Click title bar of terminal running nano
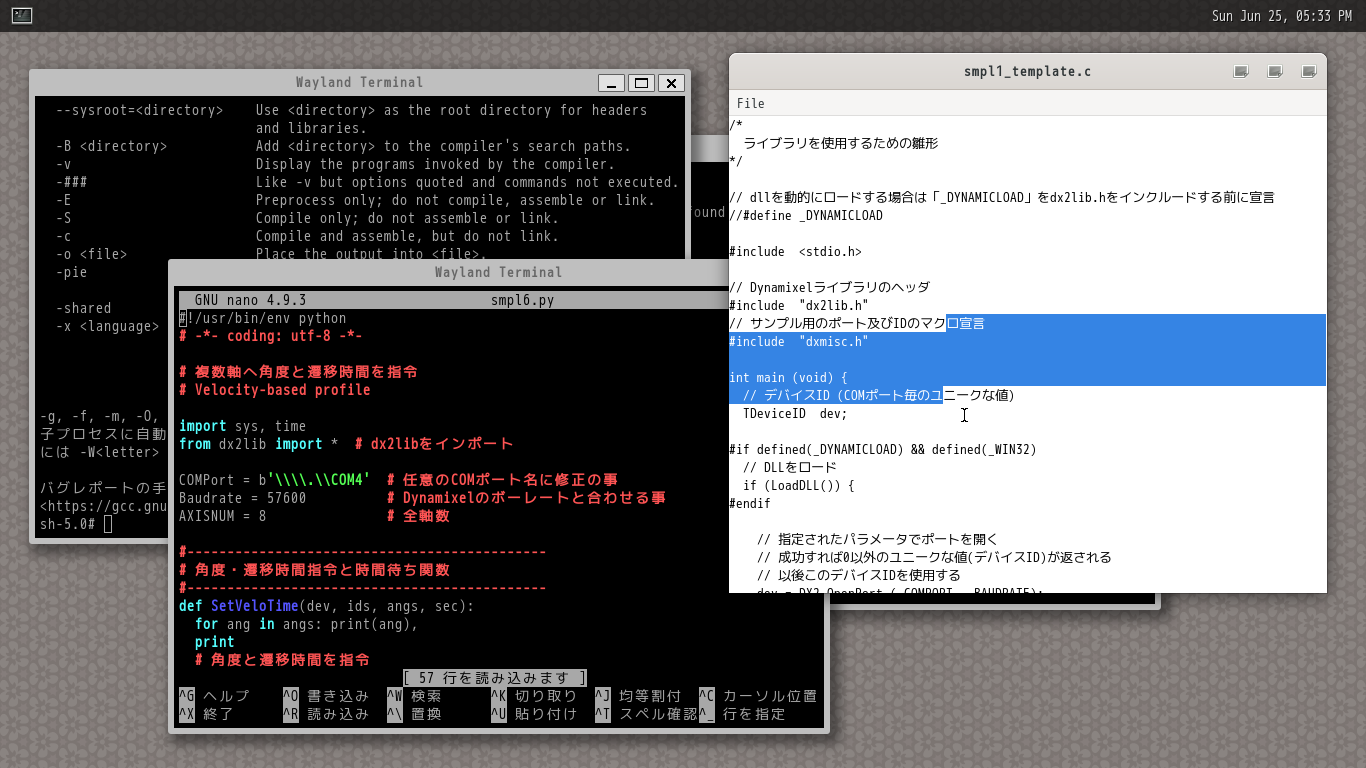The height and width of the screenshot is (768, 1366). (x=498, y=272)
